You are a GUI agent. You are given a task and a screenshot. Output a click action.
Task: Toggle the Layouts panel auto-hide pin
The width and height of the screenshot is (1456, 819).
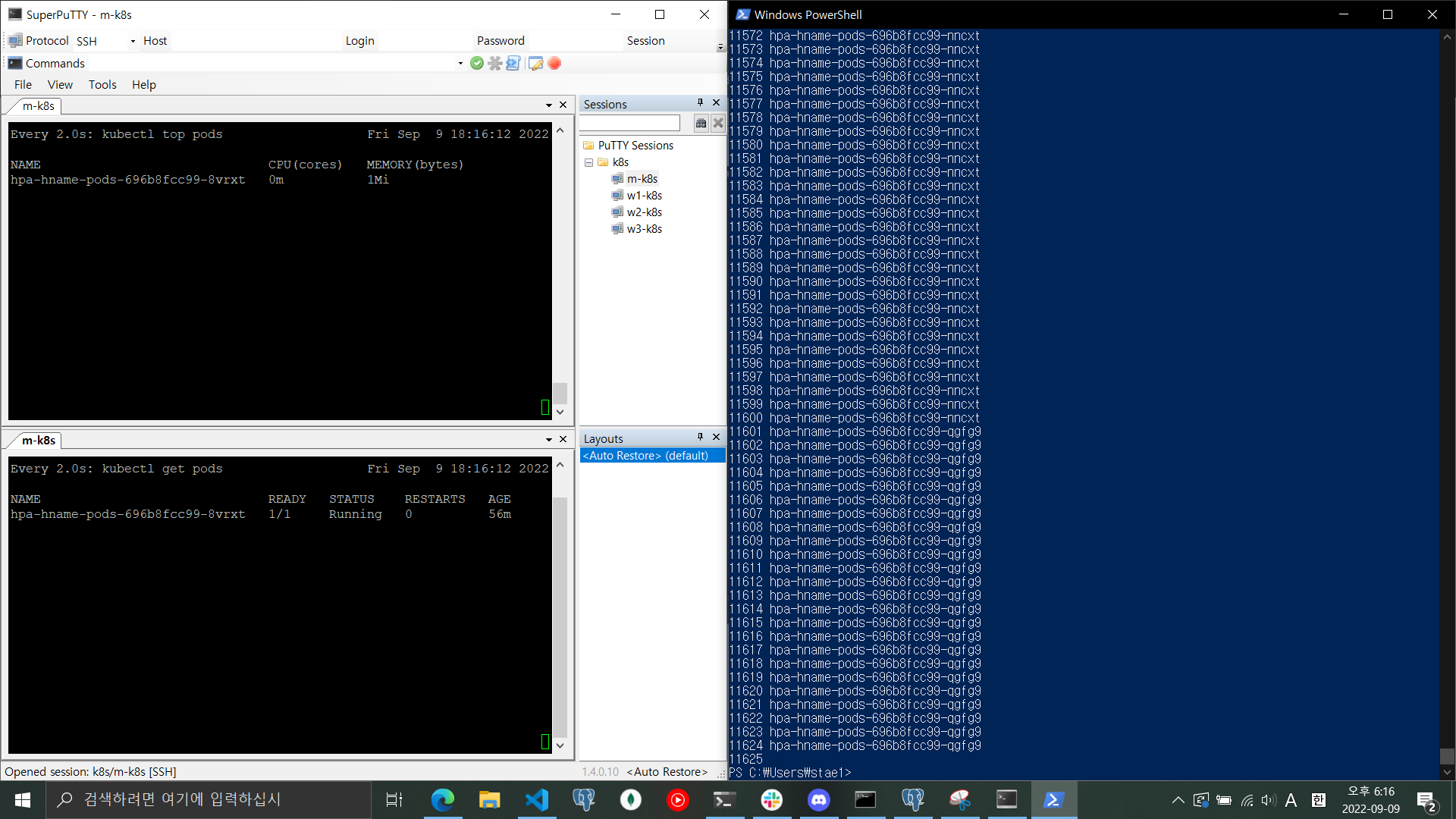(x=700, y=437)
